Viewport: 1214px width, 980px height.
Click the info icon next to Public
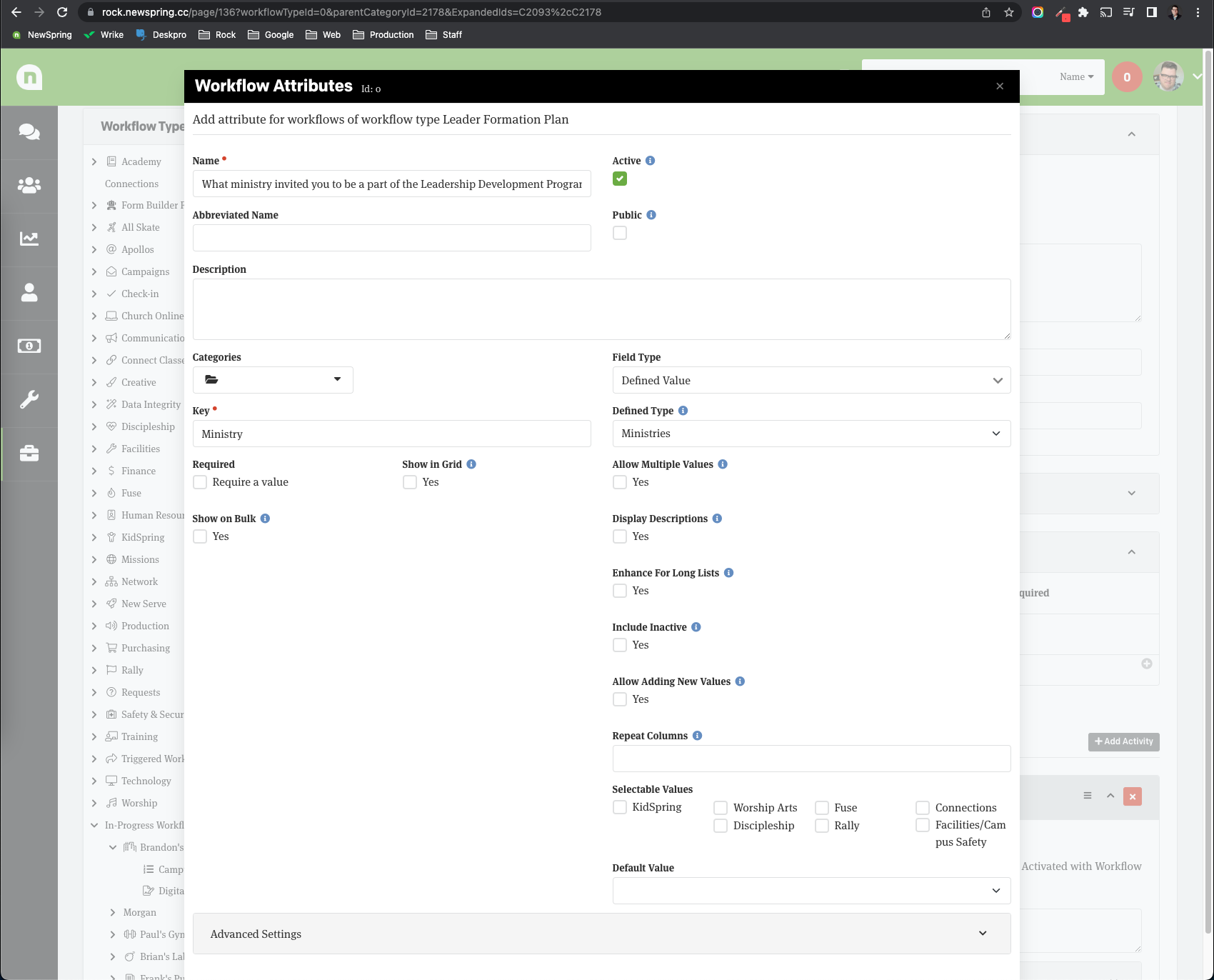tap(651, 215)
